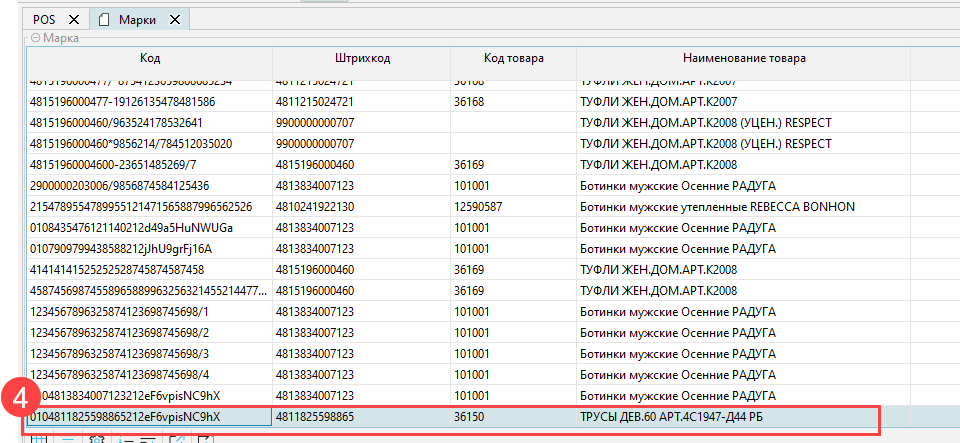The width and height of the screenshot is (960, 443).
Task: Click the table grid icon in the bottom toolbar
Action: (x=37, y=438)
